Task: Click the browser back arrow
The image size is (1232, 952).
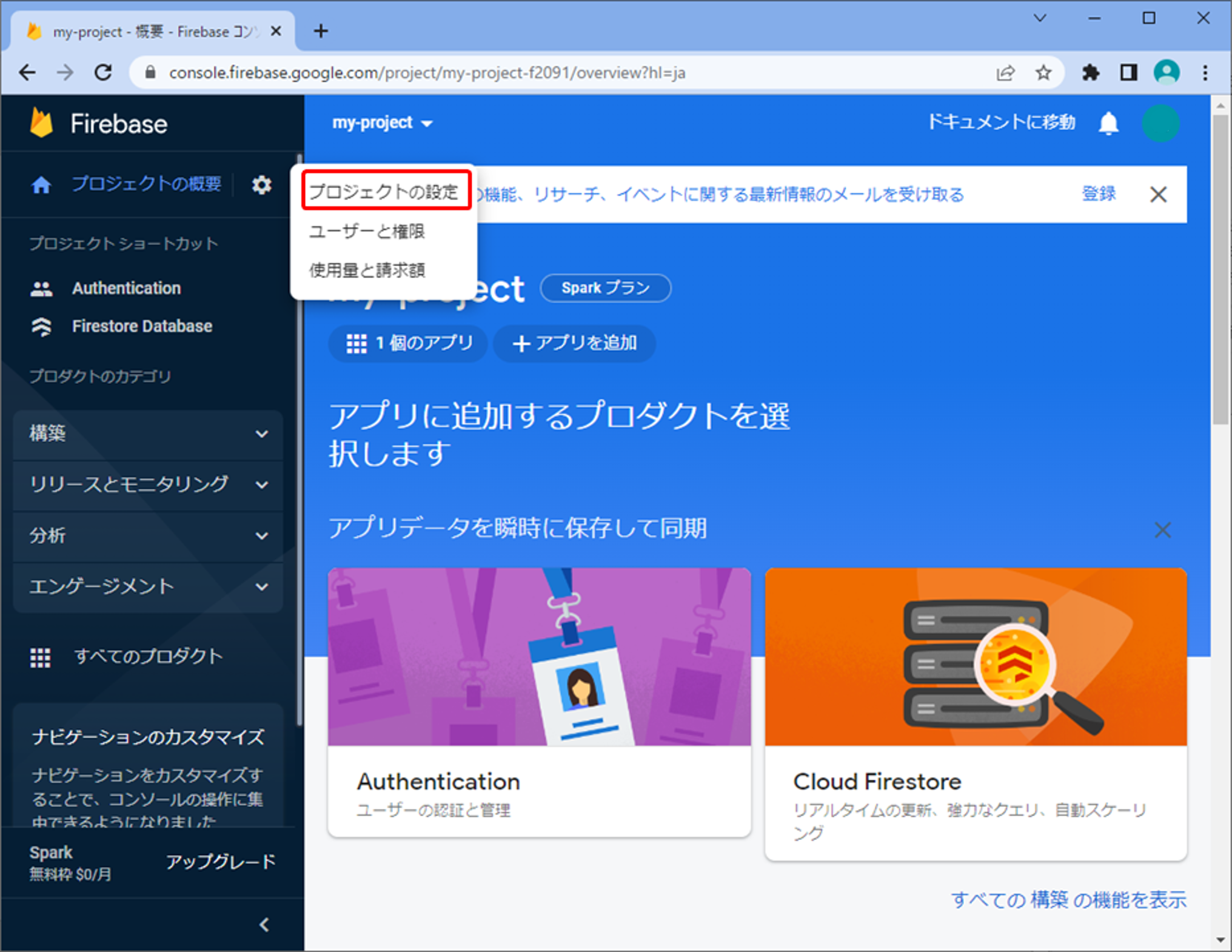Action: 27,73
